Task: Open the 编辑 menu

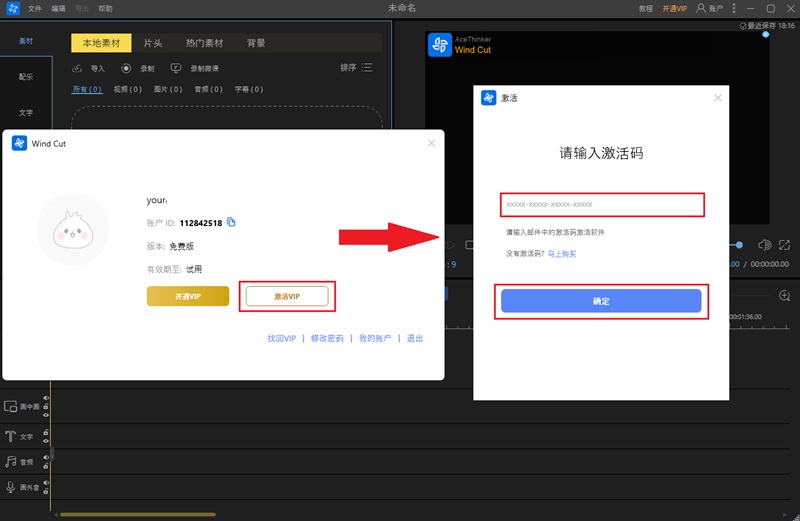Action: click(58, 9)
